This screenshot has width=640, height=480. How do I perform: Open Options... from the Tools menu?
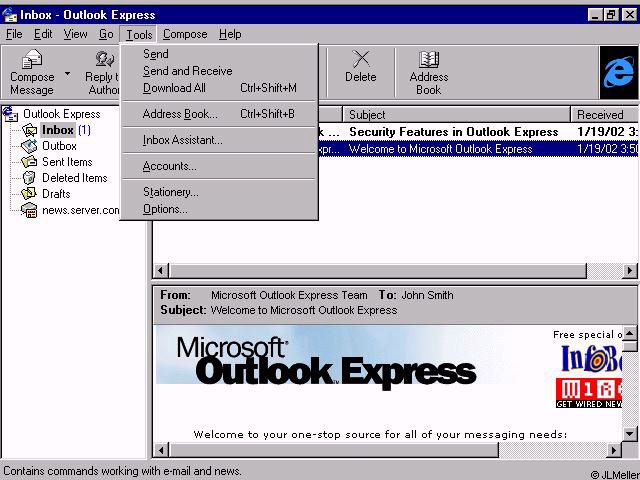click(219, 209)
